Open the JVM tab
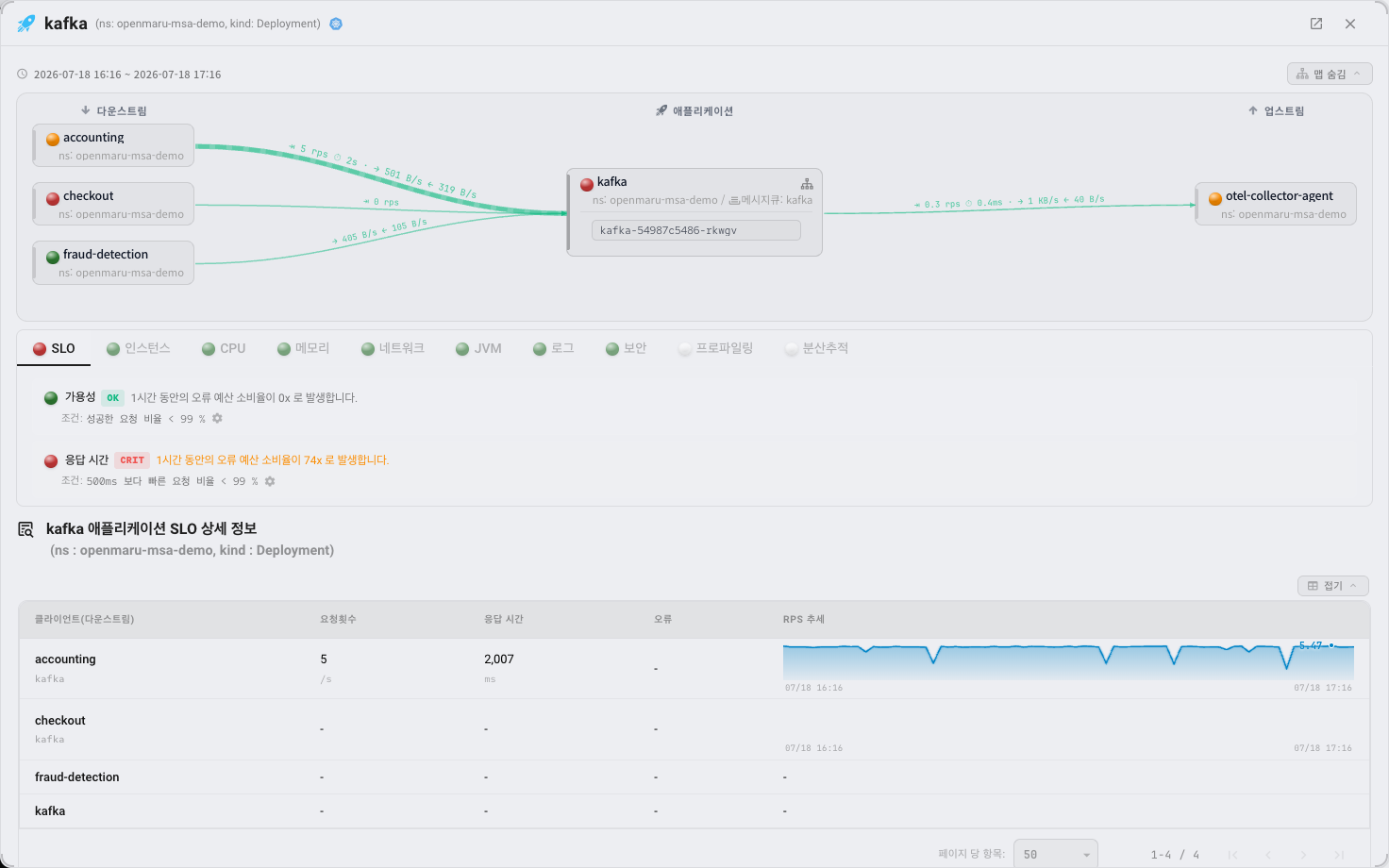This screenshot has height=868, width=1389. pos(478,348)
